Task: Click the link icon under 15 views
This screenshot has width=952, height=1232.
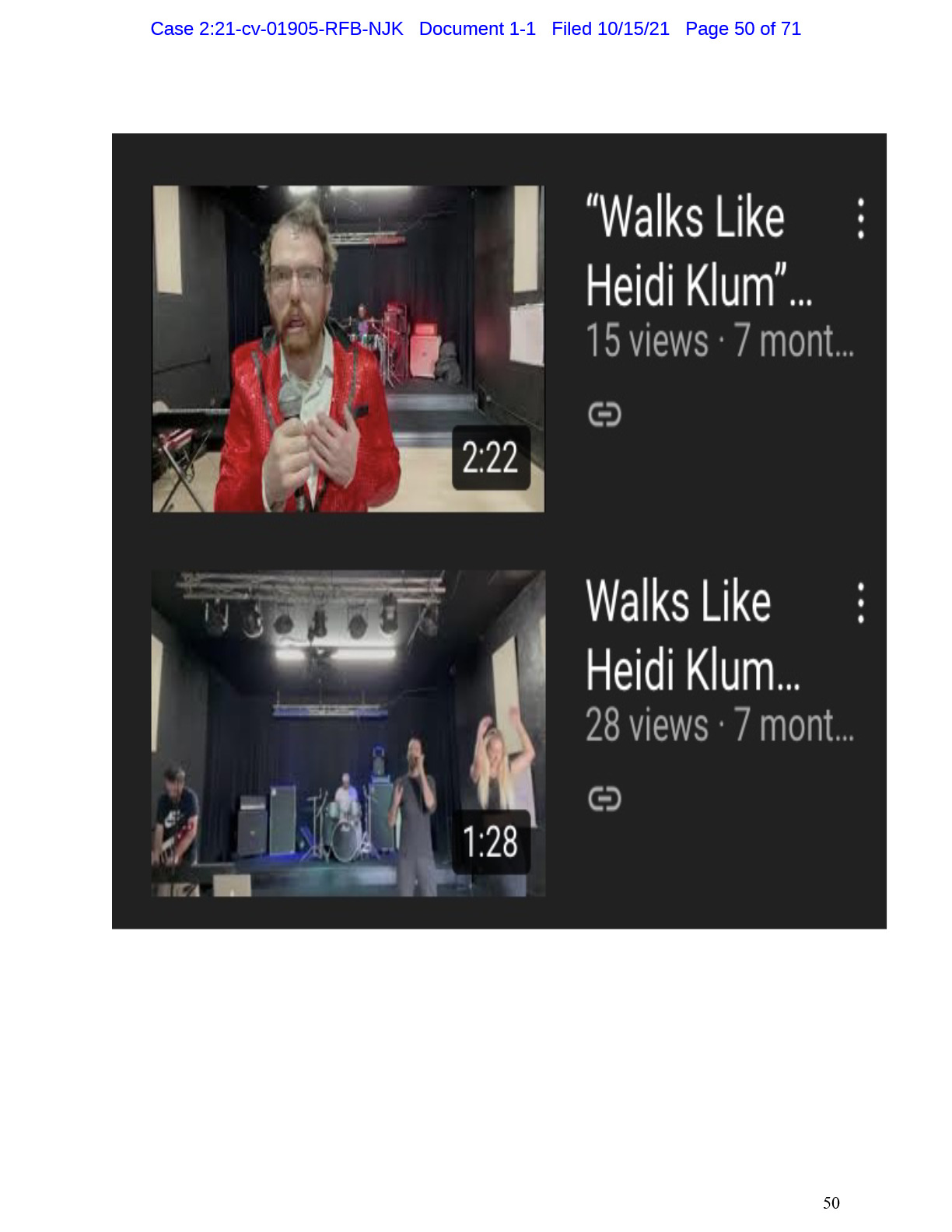Action: click(x=604, y=415)
